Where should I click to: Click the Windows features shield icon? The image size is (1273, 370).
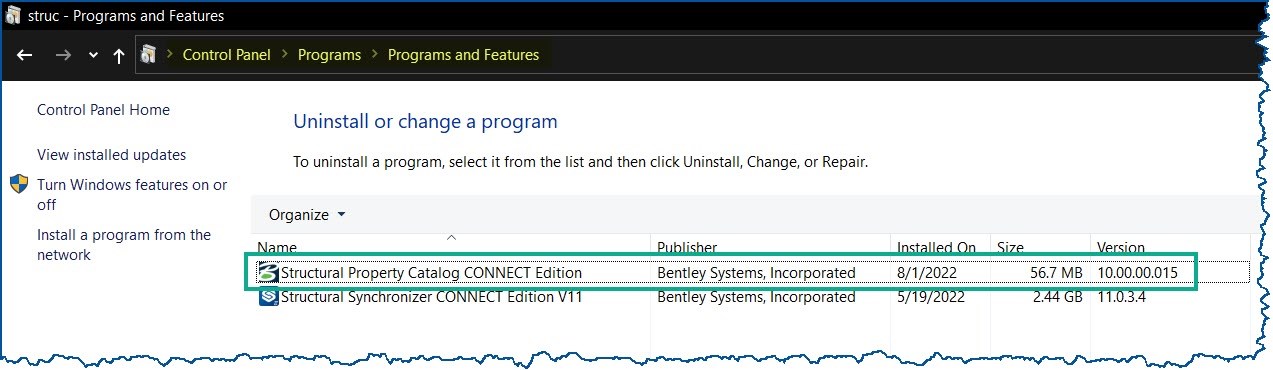click(x=20, y=185)
